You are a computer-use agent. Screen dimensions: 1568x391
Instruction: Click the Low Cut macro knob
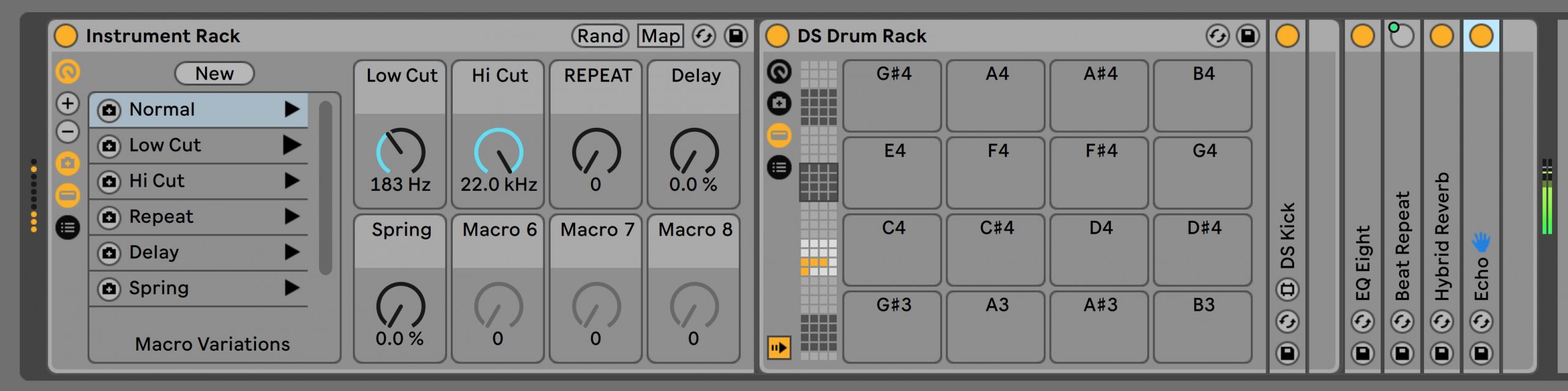[x=400, y=152]
